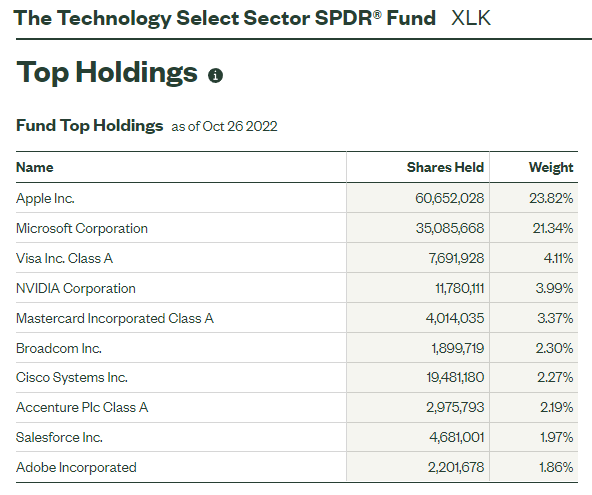Click The Technology Select Sector SPDR Fund title

click(x=225, y=18)
